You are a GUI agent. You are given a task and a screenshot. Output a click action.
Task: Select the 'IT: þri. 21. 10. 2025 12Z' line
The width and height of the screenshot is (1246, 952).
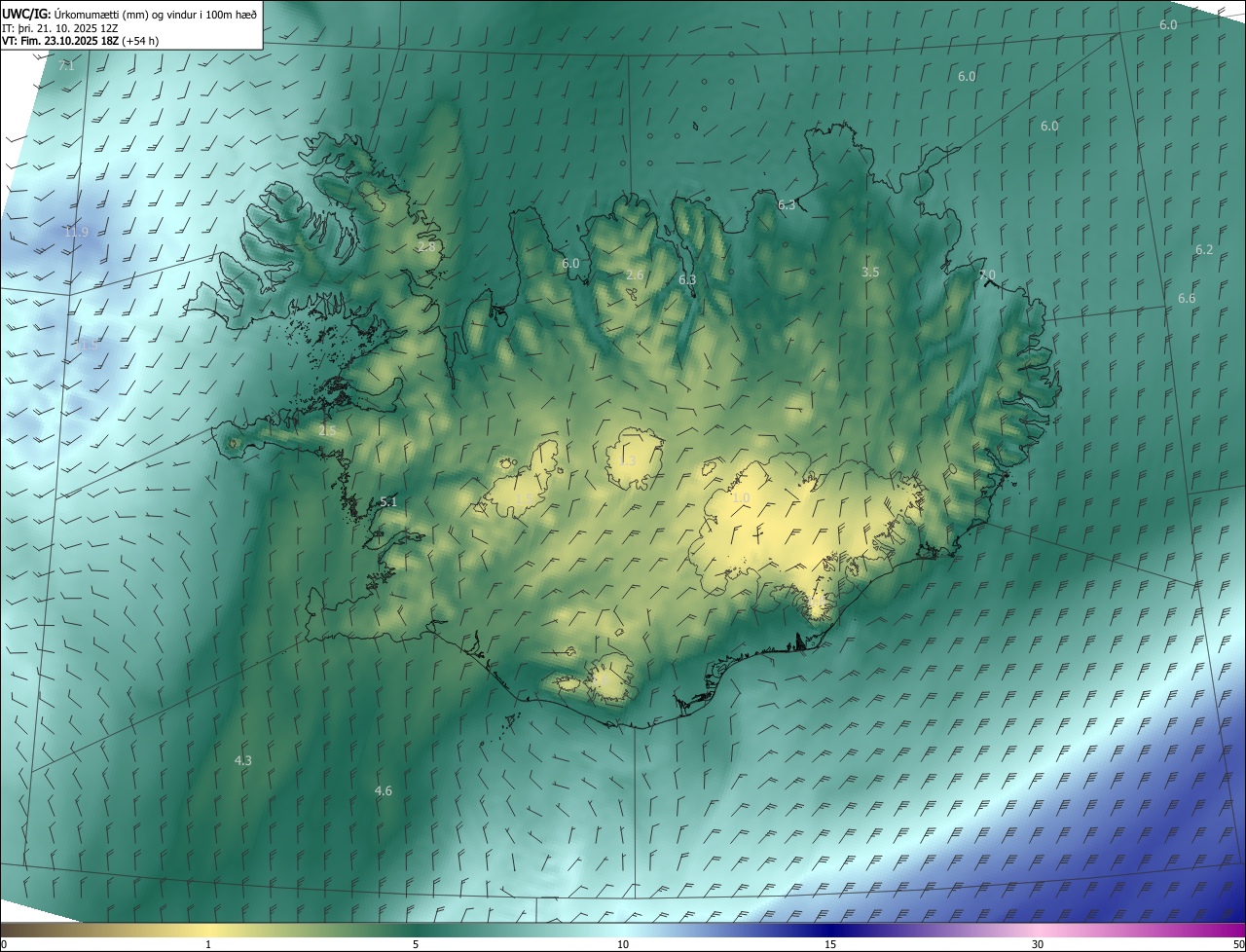[x=60, y=27]
